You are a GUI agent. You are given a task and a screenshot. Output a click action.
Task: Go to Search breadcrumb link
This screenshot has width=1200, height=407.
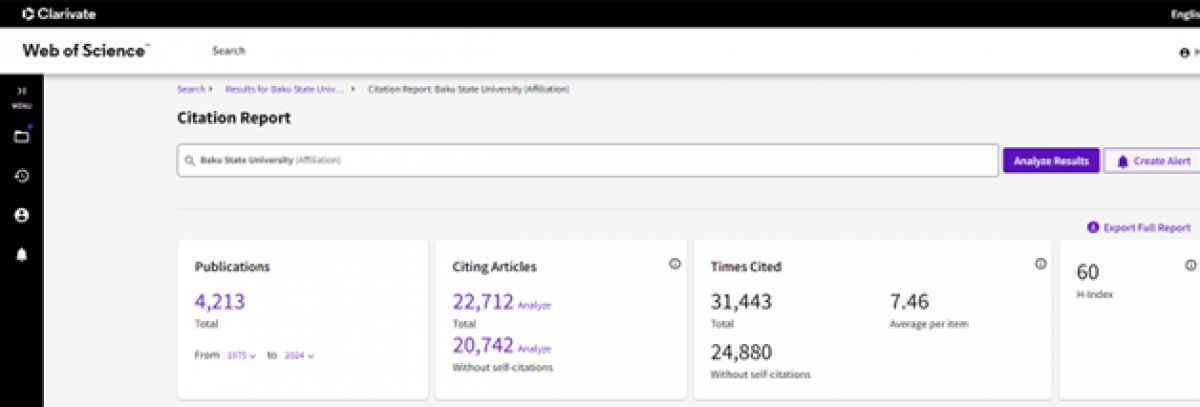(x=190, y=89)
